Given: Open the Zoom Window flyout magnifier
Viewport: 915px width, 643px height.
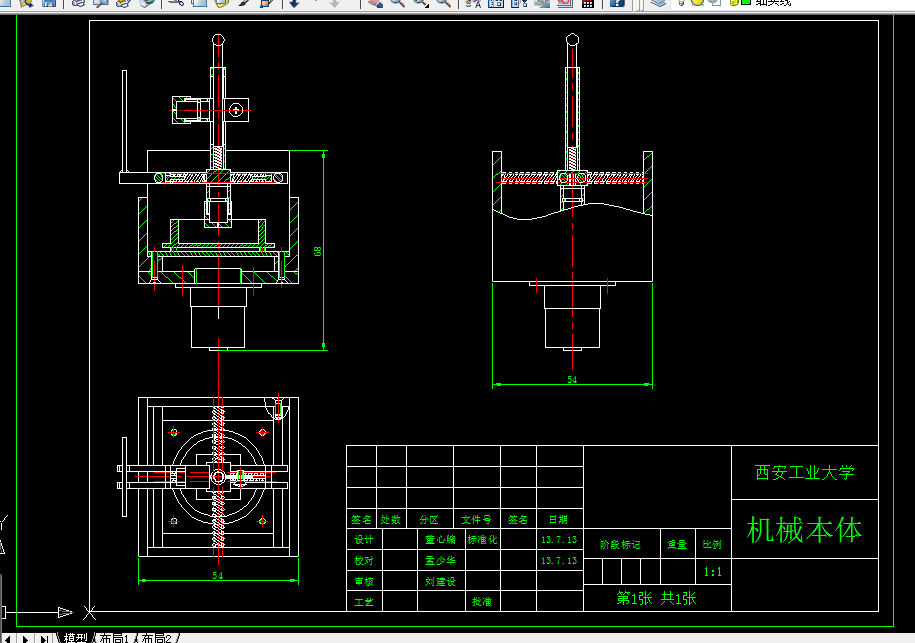Looking at the screenshot, I should tap(421, 3).
